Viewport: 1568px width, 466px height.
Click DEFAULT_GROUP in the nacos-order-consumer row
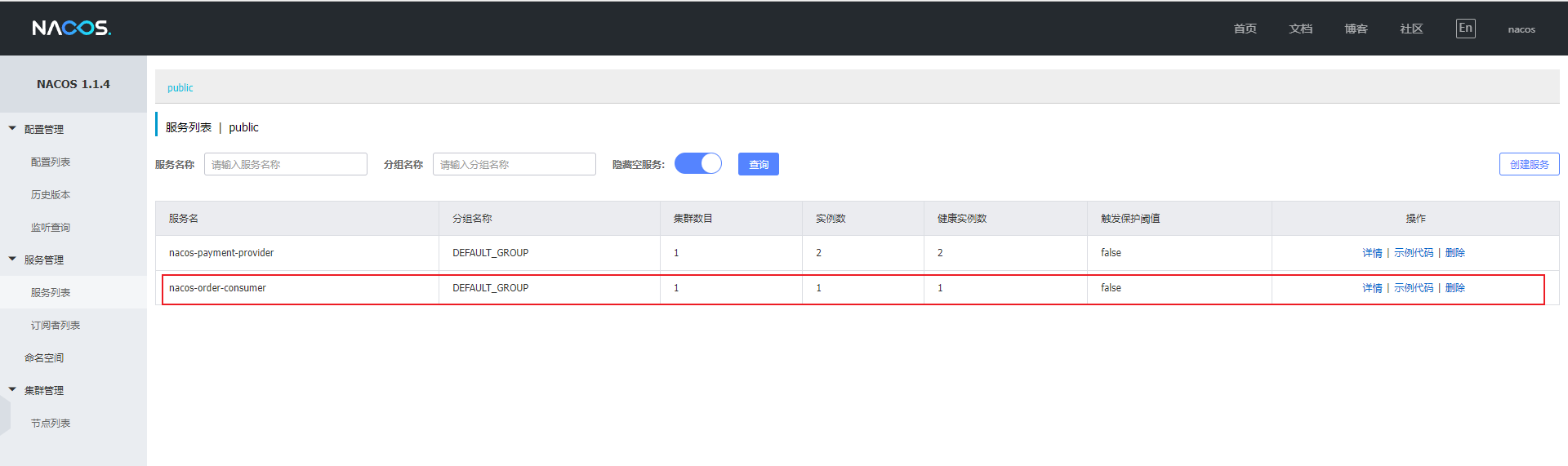[x=491, y=288]
